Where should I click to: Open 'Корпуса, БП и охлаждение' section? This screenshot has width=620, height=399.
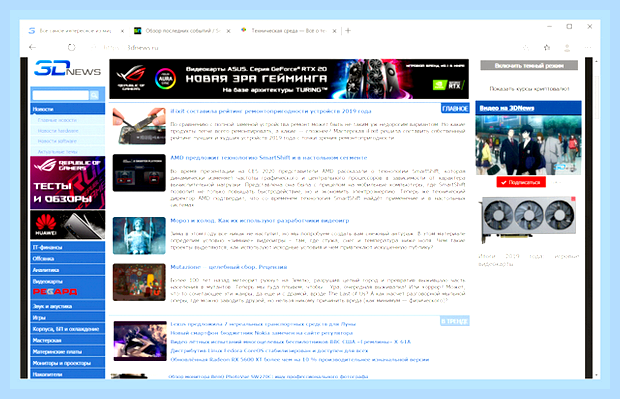(x=68, y=329)
